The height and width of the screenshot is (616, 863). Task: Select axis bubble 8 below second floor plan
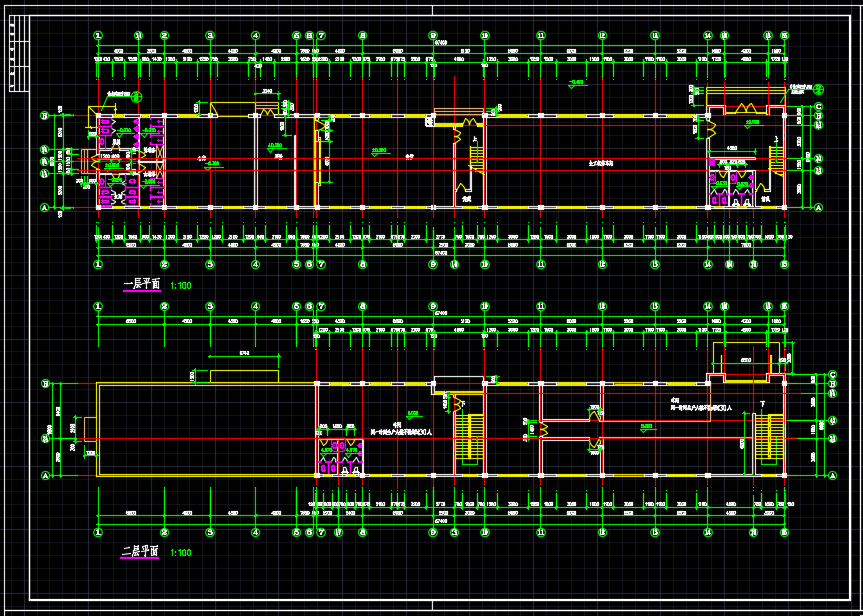(362, 532)
